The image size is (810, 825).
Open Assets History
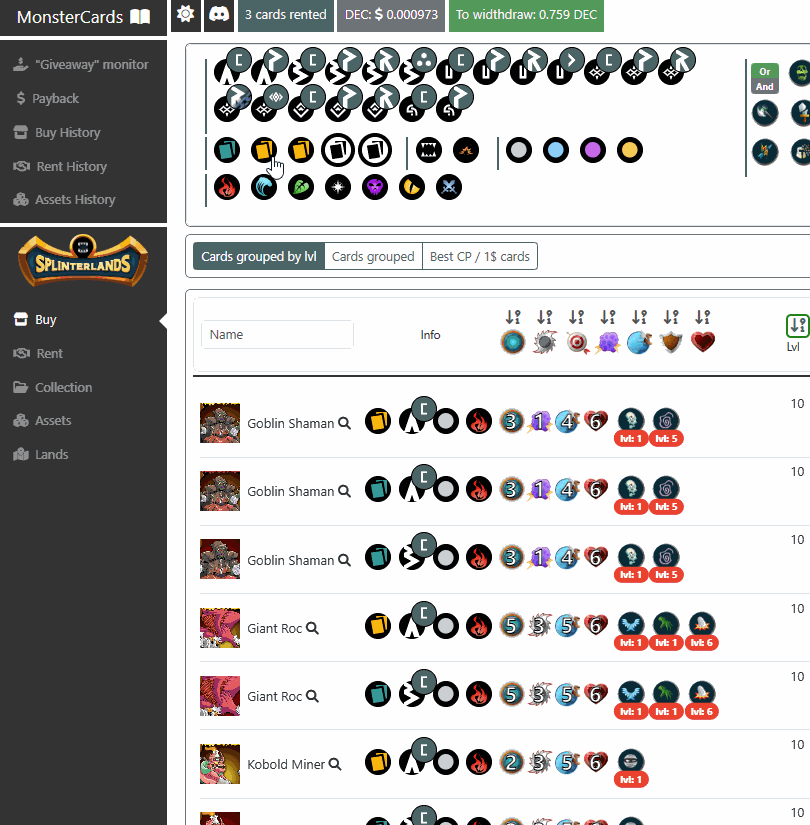pyautogui.click(x=64, y=199)
